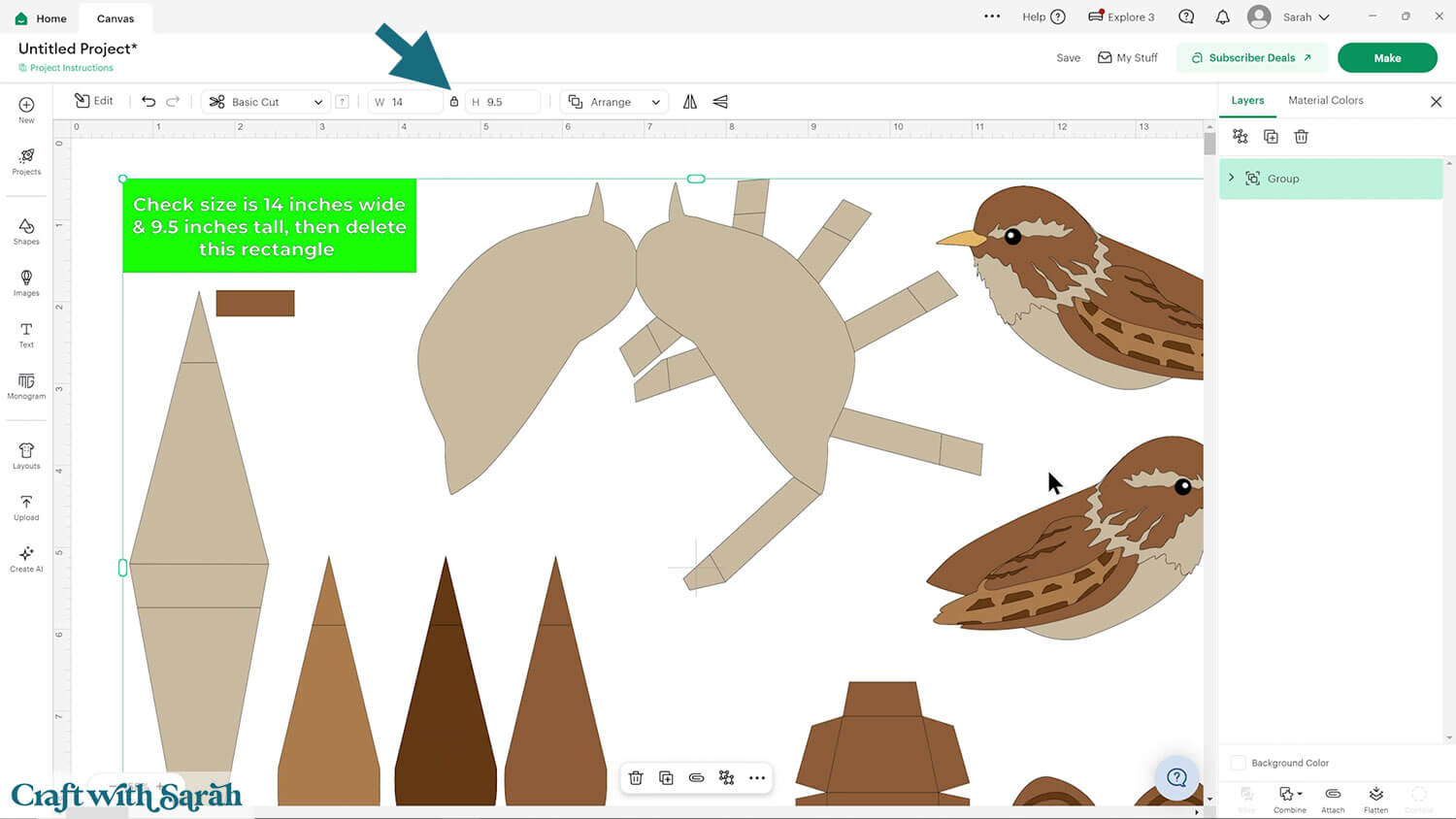The image size is (1456, 819).
Task: Open the title bar more options menu
Action: [992, 16]
